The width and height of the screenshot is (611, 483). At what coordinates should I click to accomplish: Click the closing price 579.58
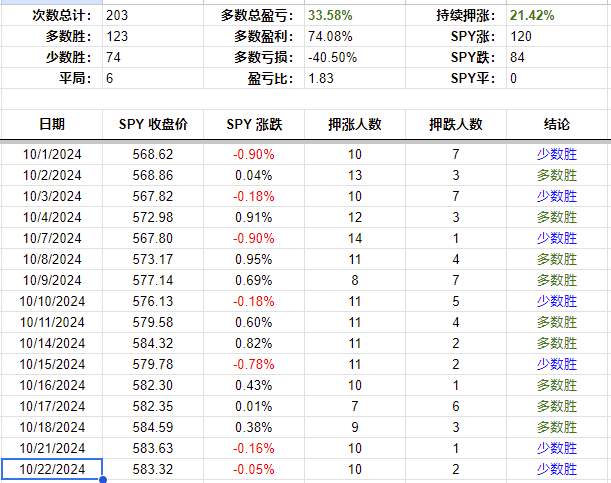pyautogui.click(x=153, y=323)
